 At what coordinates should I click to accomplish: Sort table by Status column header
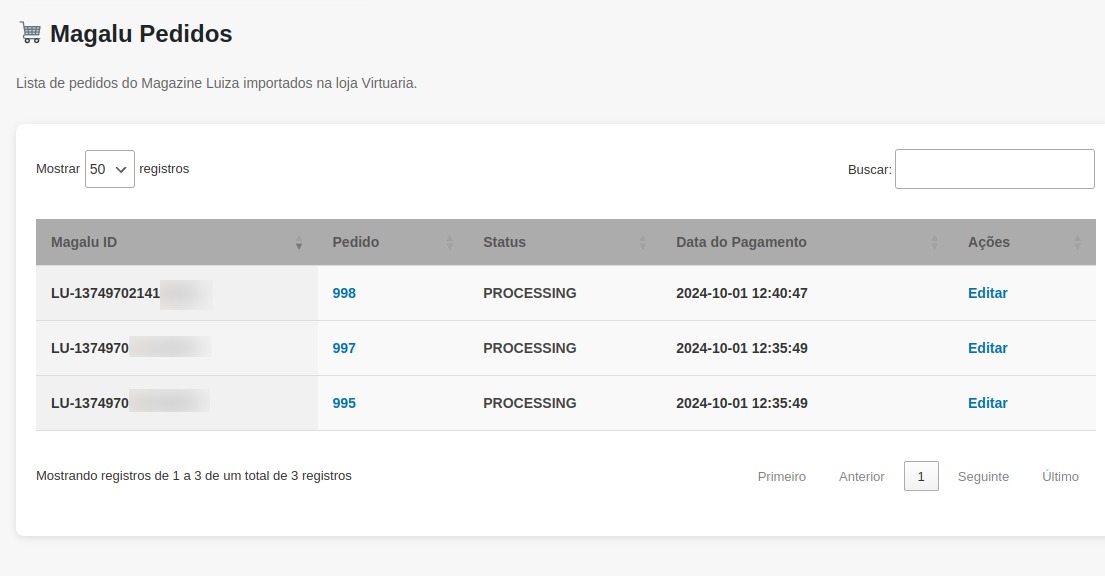click(x=564, y=242)
